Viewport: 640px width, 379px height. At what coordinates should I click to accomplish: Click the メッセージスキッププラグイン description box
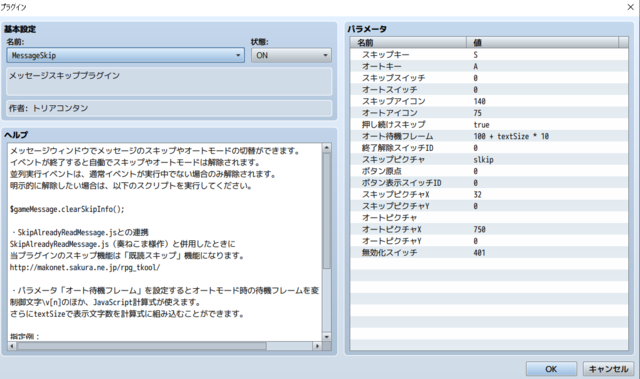[x=169, y=82]
